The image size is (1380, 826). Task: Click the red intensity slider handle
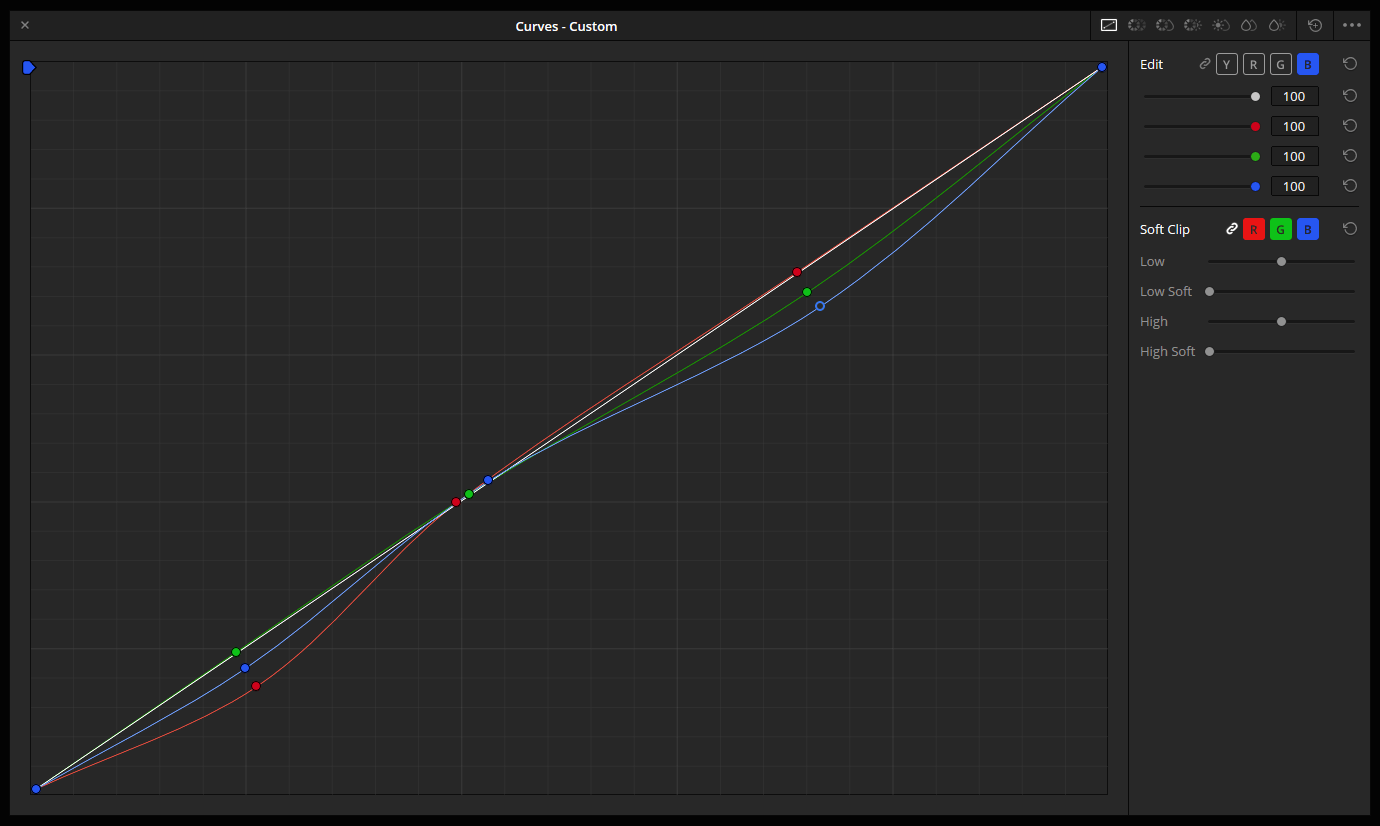point(1255,126)
